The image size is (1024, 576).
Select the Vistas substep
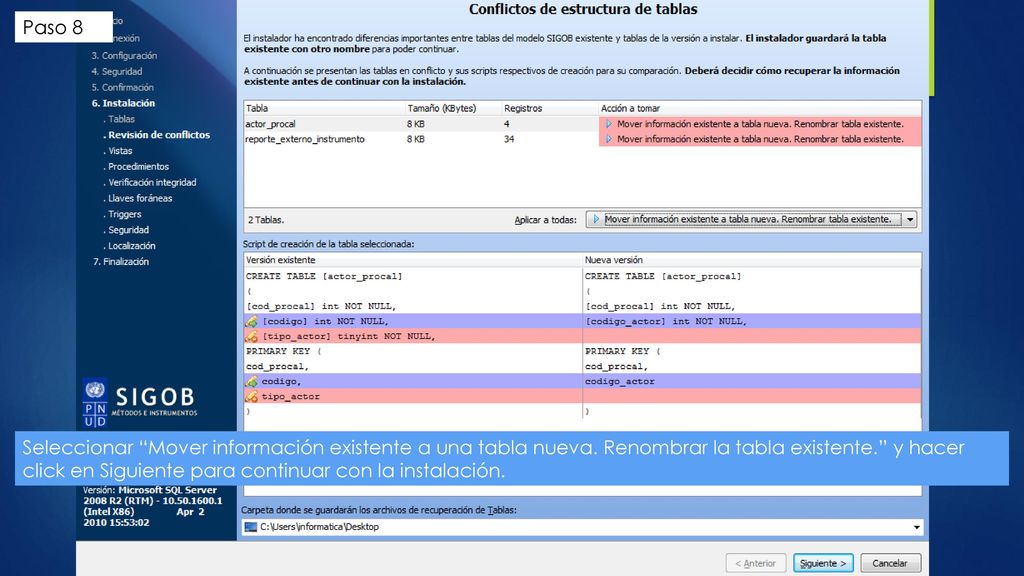[x=118, y=151]
